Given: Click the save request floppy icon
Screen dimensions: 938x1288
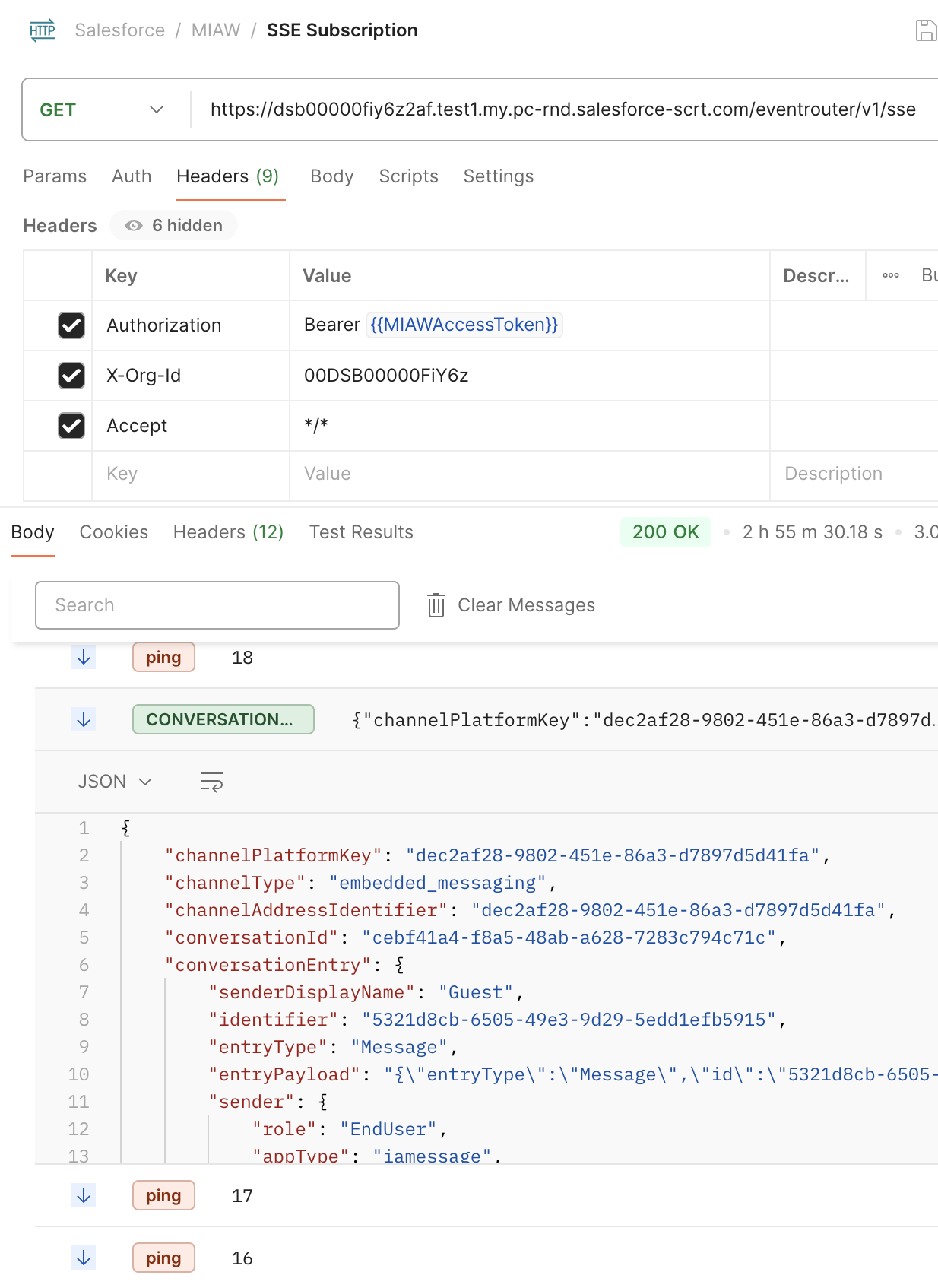Looking at the screenshot, I should click(926, 30).
